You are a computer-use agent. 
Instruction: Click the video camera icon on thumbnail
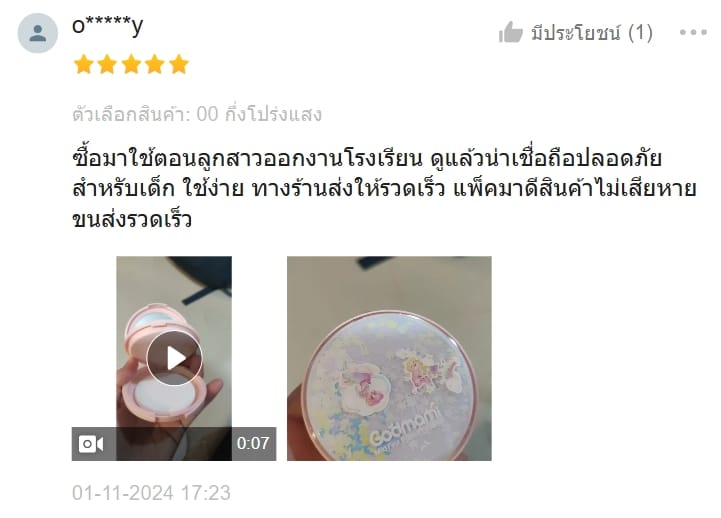(91, 444)
